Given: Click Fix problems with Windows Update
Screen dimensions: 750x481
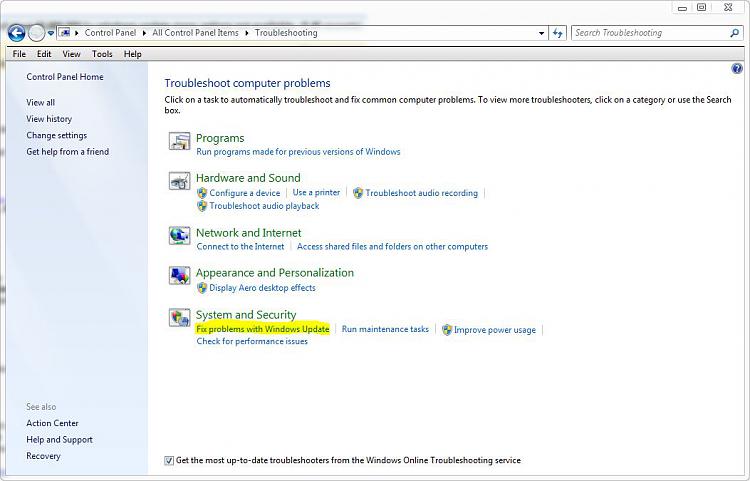Looking at the screenshot, I should coord(263,329).
